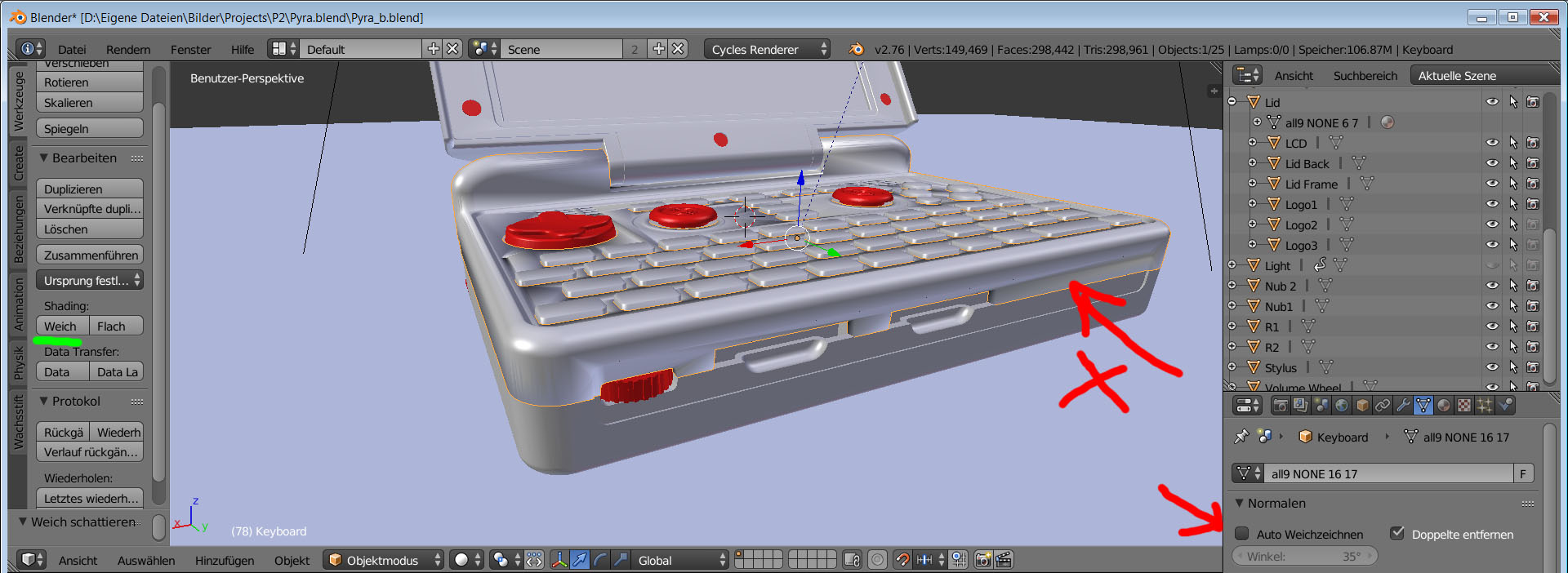The height and width of the screenshot is (573, 1568).
Task: Enable the Auto Weichzeichnen checkbox
Action: (x=1242, y=534)
